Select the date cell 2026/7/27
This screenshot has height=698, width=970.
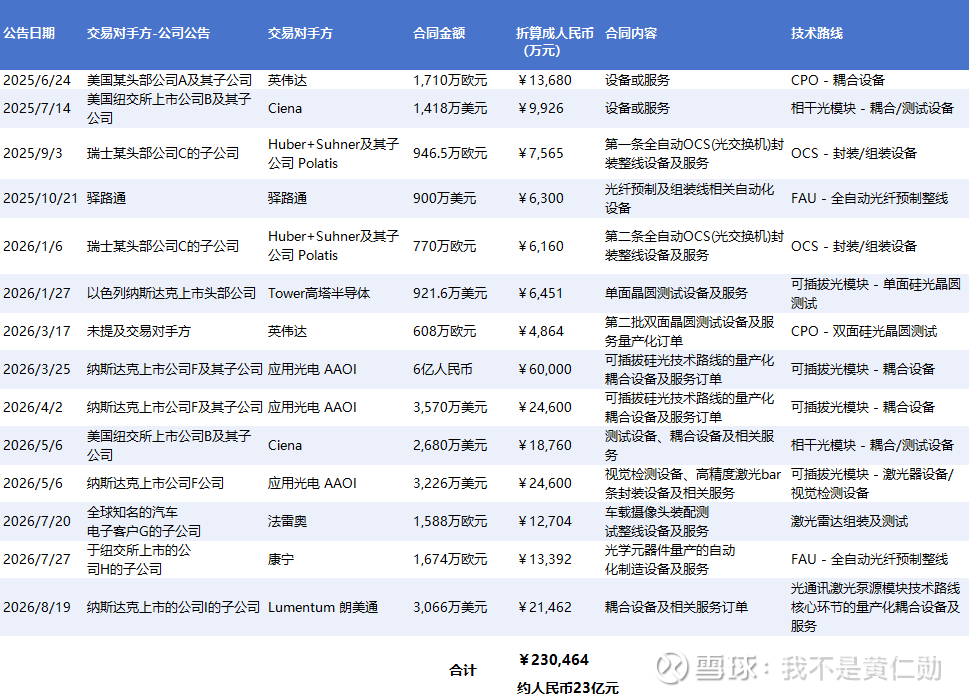tap(37, 559)
